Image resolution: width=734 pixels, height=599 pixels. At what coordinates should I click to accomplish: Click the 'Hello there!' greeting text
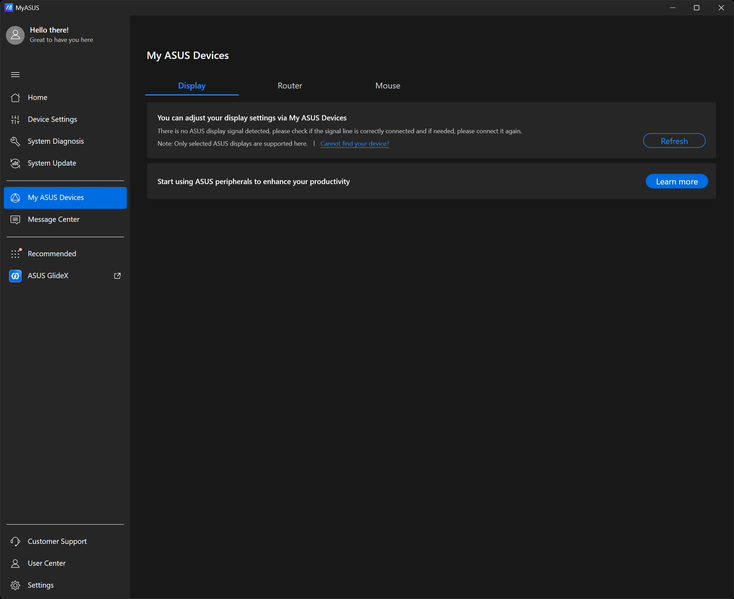pos(49,30)
